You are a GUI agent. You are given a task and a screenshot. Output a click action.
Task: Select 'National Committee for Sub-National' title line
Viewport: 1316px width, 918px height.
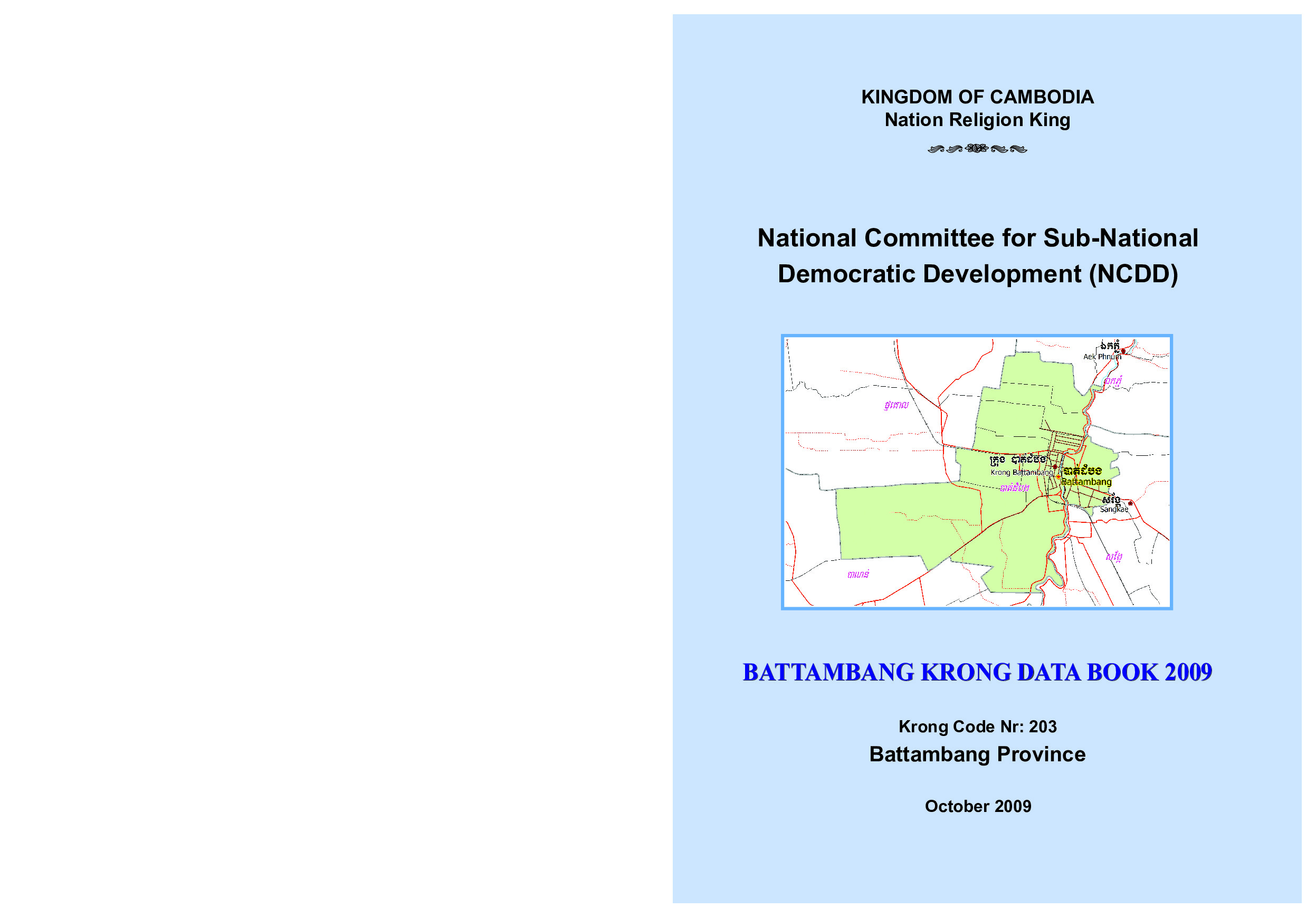pyautogui.click(x=977, y=238)
